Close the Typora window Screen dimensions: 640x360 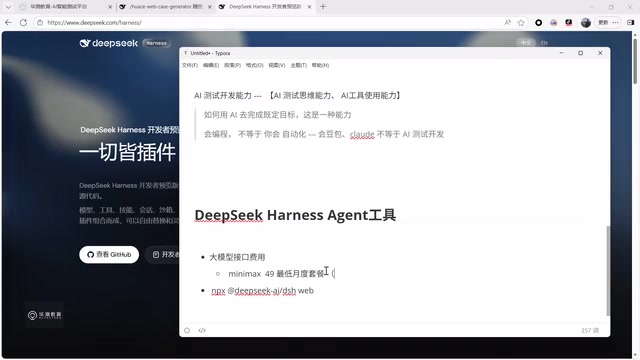click(600, 53)
